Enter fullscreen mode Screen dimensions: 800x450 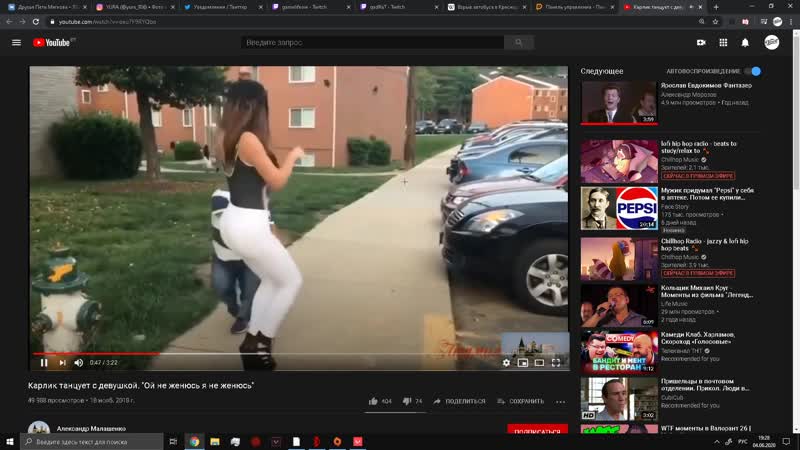pos(556,363)
